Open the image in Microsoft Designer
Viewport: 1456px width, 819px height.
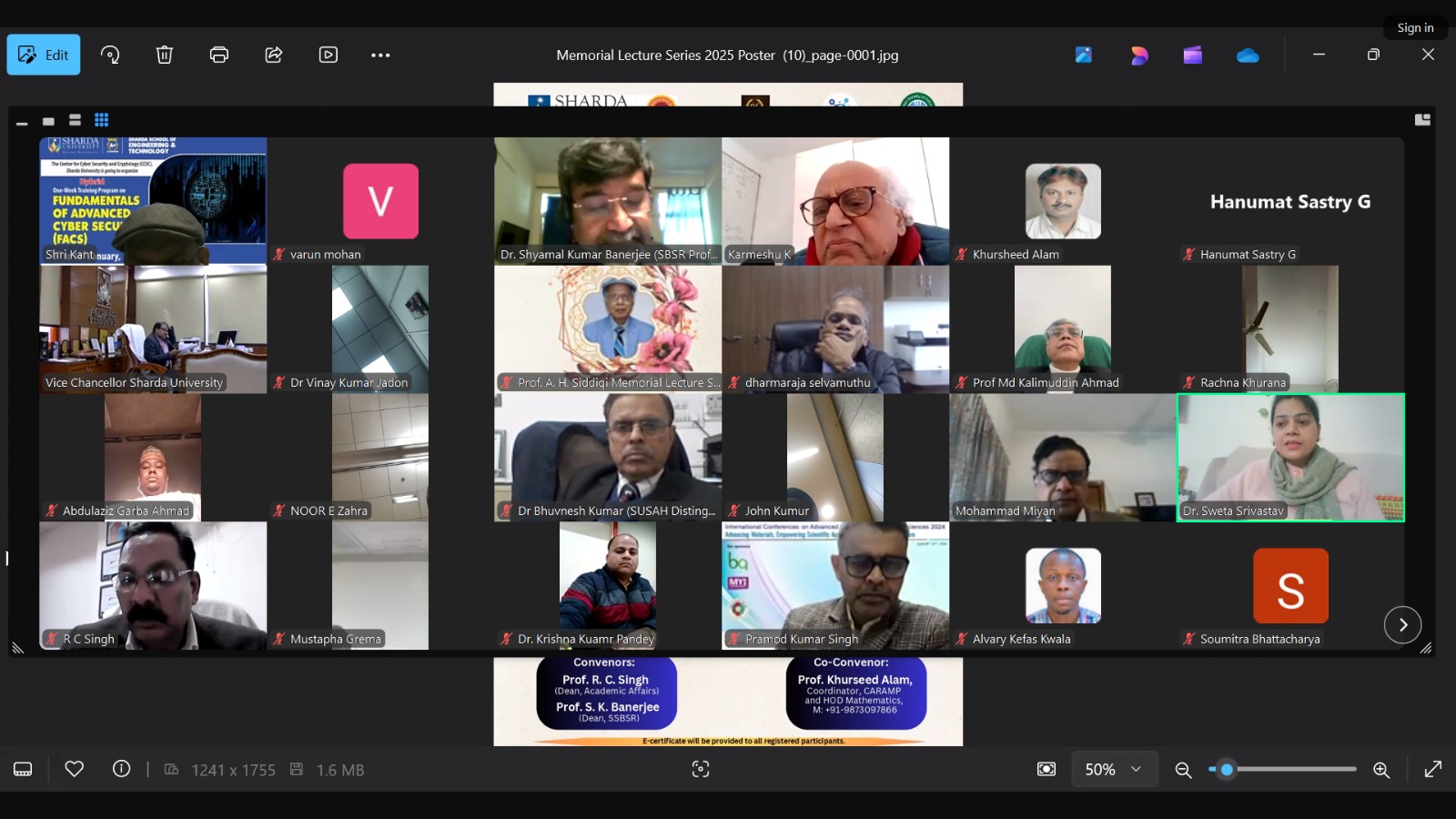click(1138, 55)
